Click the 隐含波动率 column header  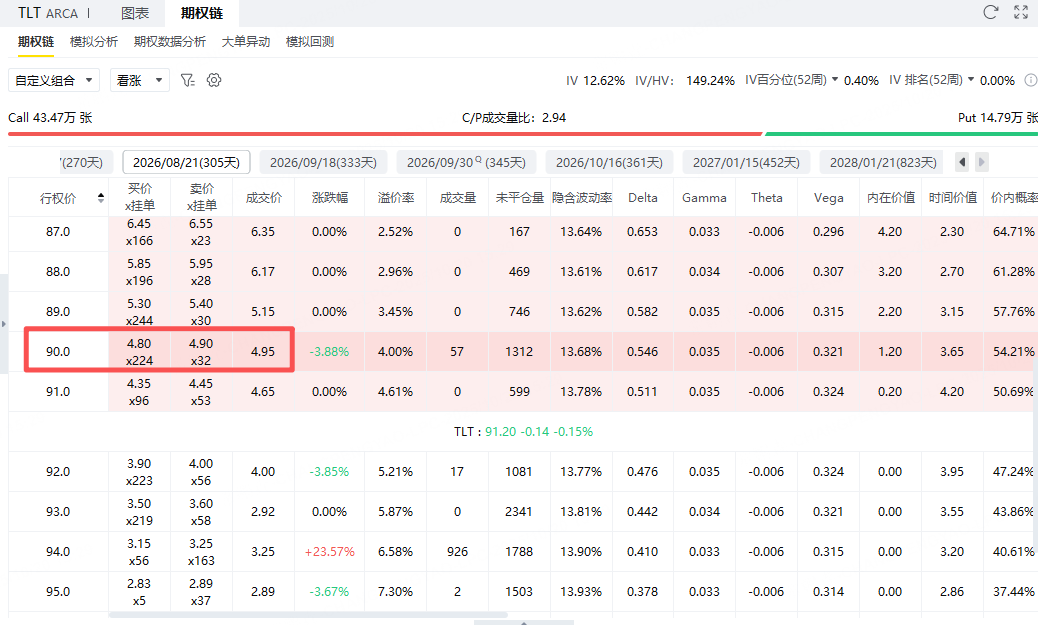coord(582,197)
